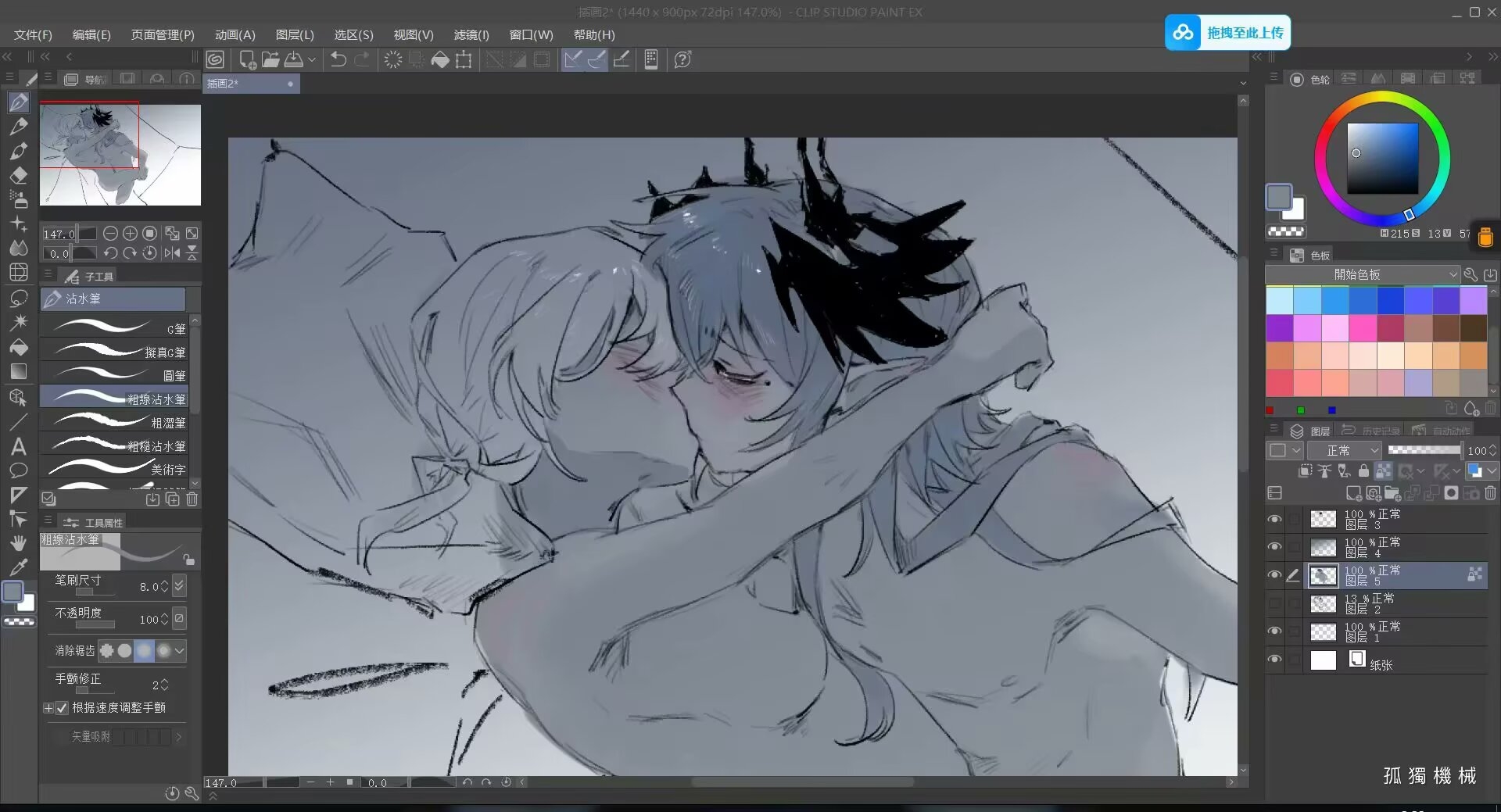Open brush size options beside 8.0
The height and width of the screenshot is (812, 1501).
tap(179, 585)
